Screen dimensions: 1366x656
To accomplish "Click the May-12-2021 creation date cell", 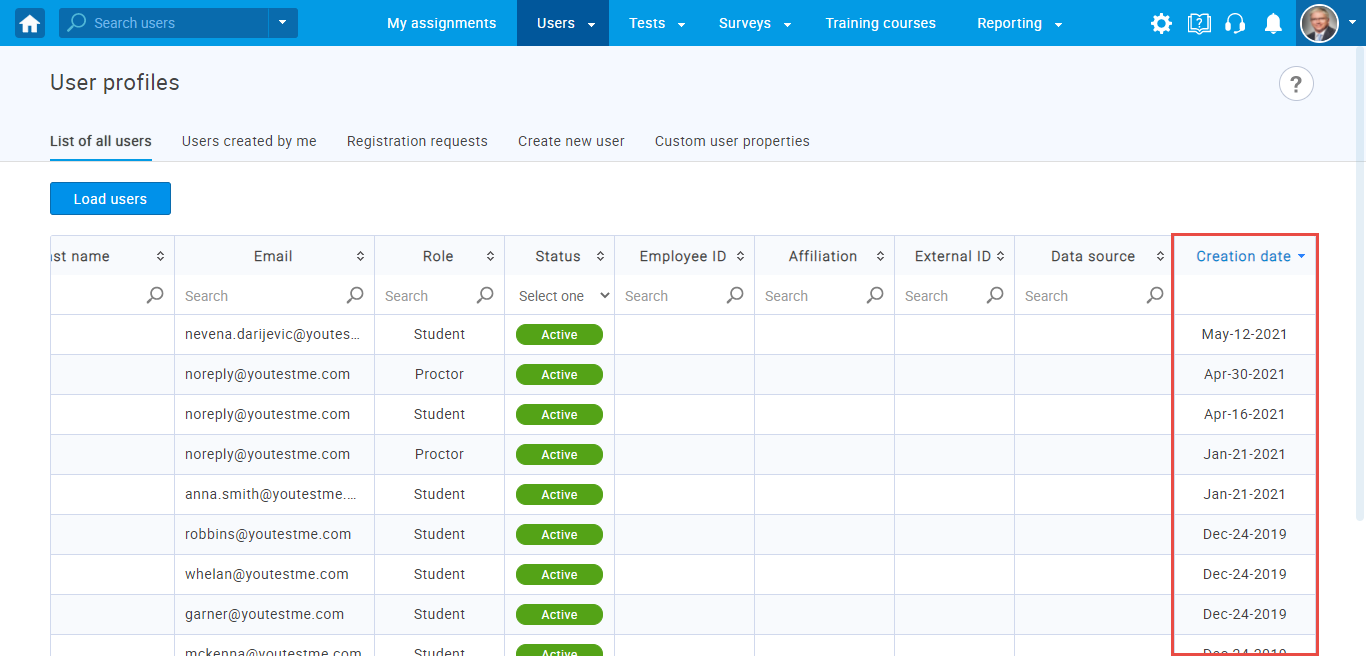I will tap(1244, 334).
